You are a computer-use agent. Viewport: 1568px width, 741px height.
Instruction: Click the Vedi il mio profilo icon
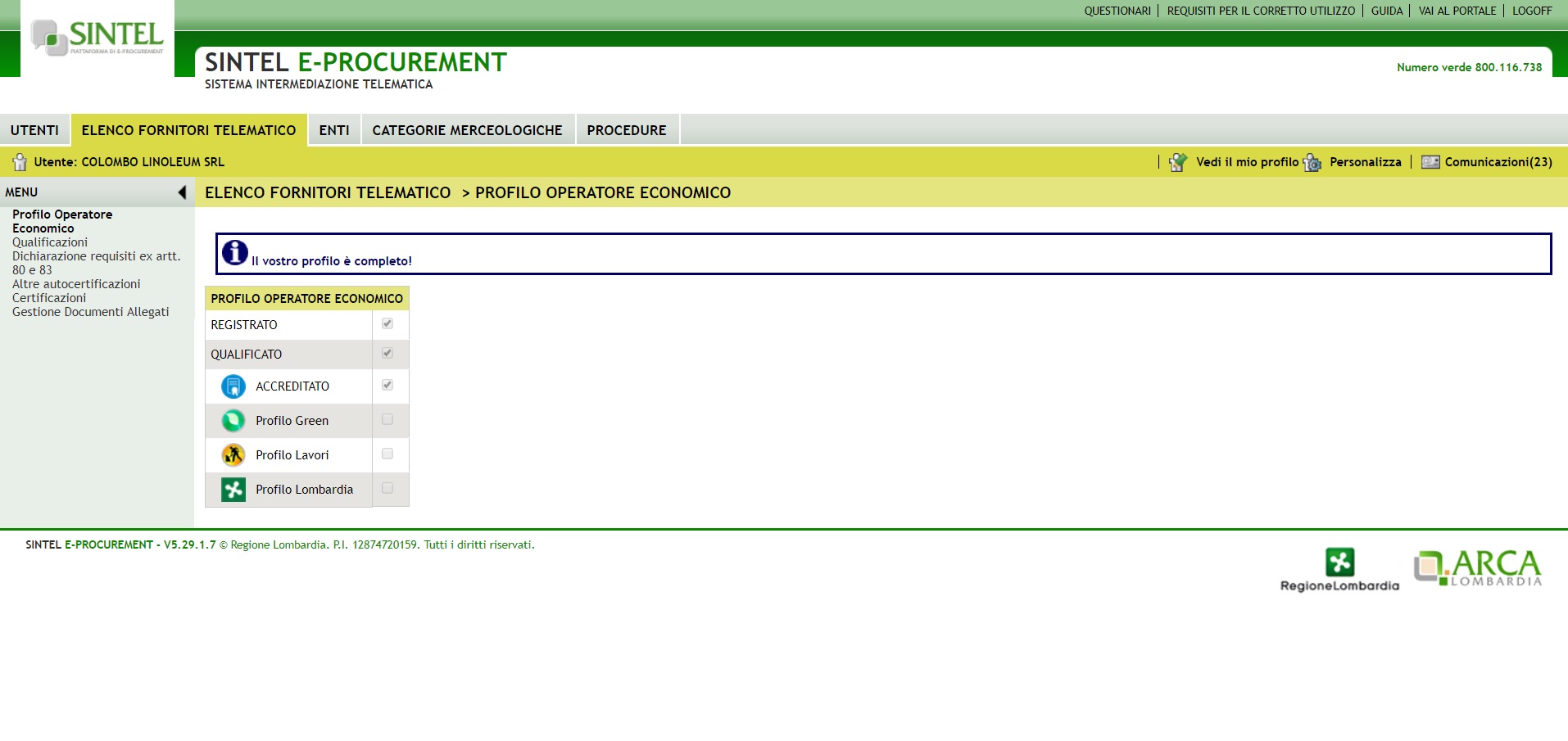[1178, 162]
